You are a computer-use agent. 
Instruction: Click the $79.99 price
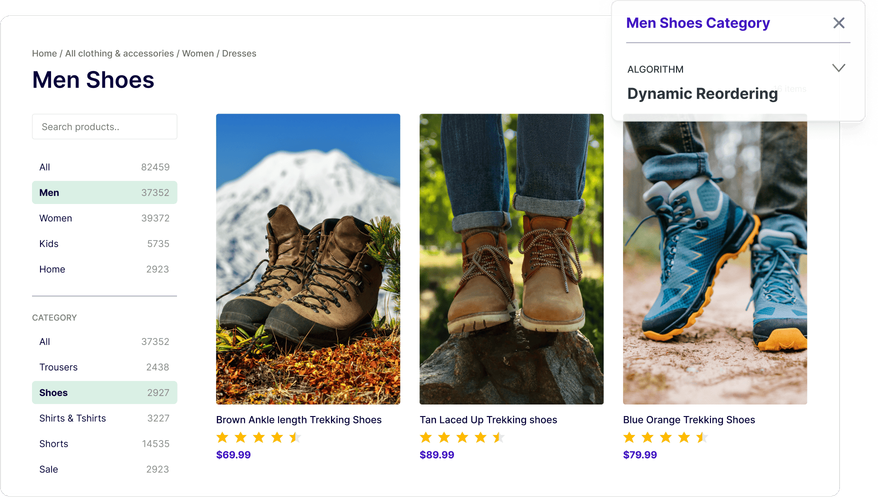(x=640, y=455)
